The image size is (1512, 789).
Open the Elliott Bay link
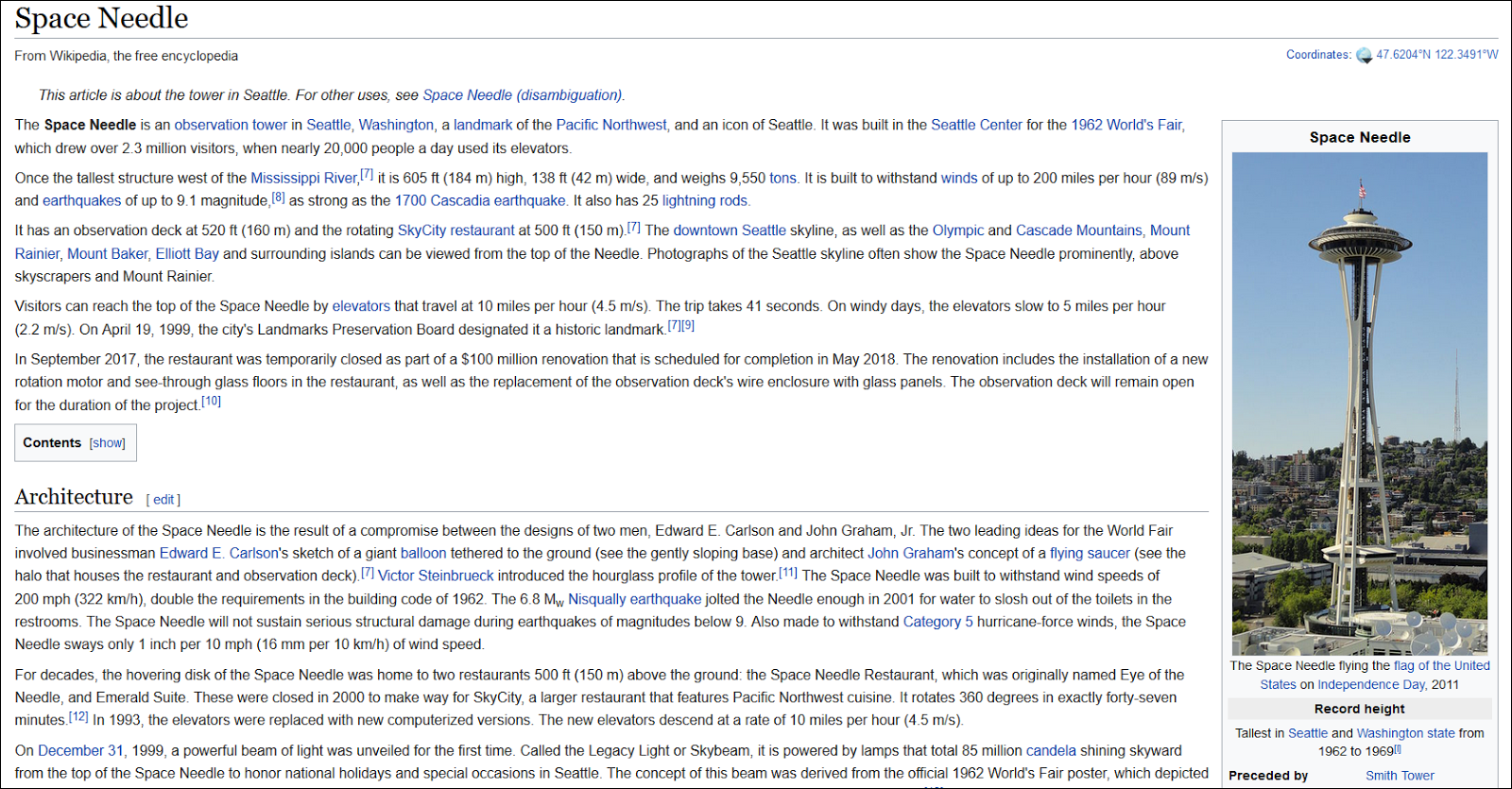click(x=187, y=253)
